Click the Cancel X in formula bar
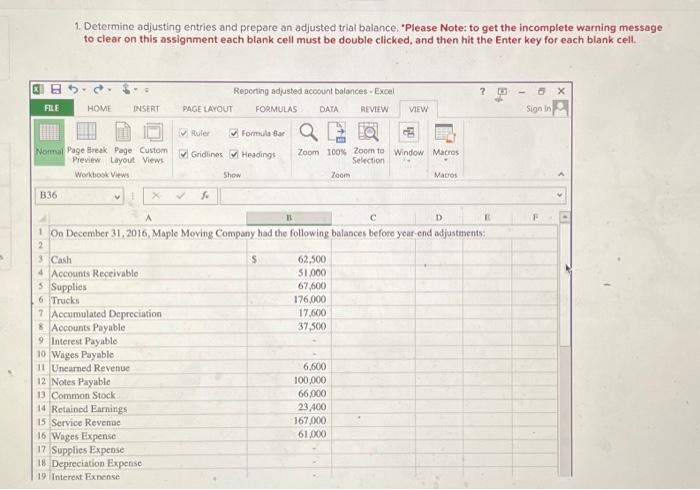Image resolution: width=700 pixels, height=490 pixels. point(156,195)
